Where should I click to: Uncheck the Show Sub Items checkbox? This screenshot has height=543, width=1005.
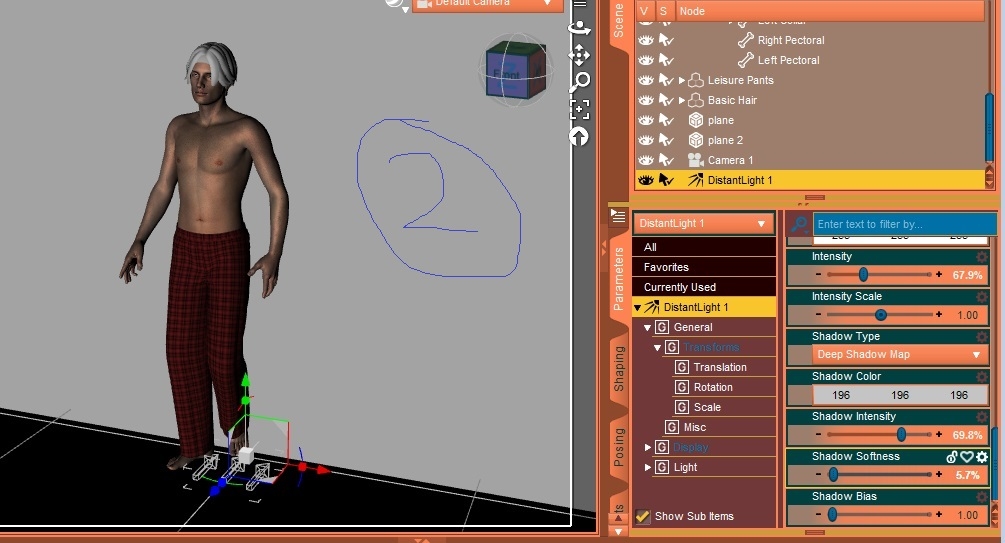click(x=642, y=515)
